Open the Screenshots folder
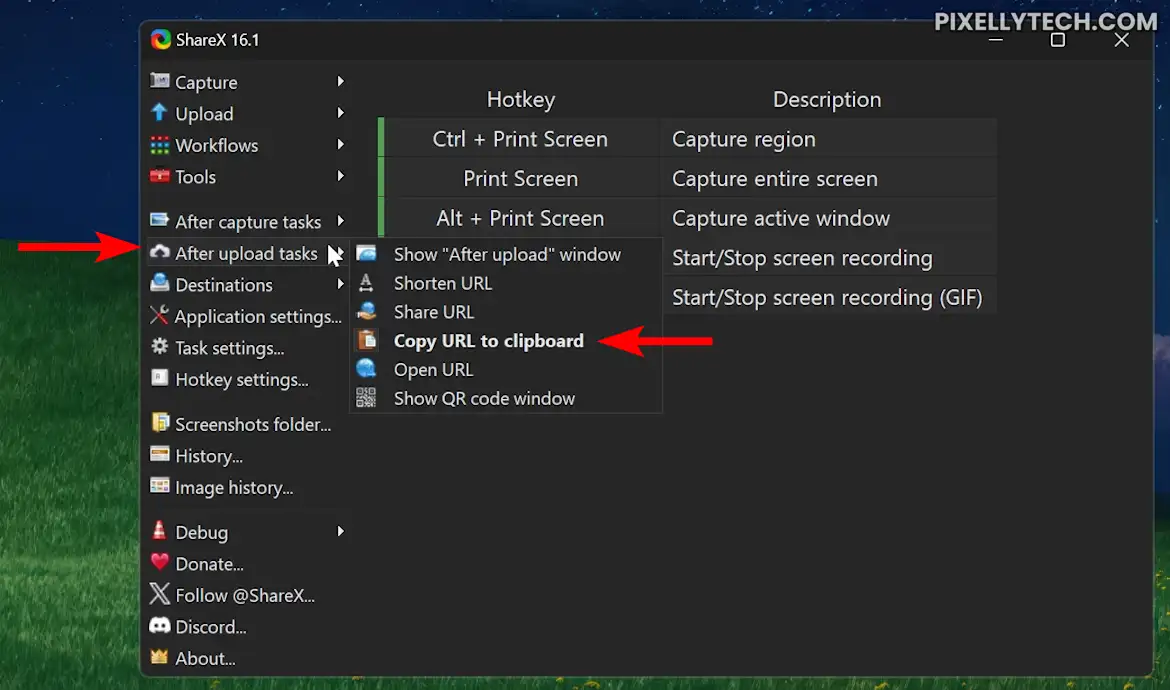 247,424
